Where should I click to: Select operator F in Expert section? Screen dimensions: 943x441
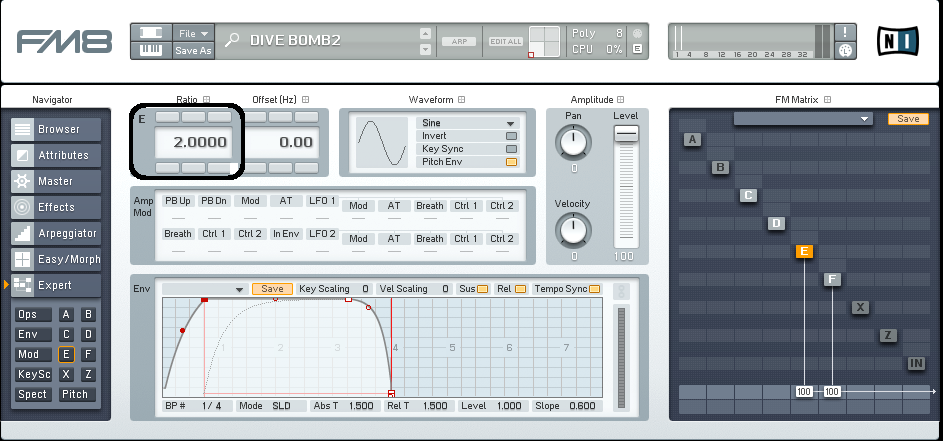click(88, 354)
